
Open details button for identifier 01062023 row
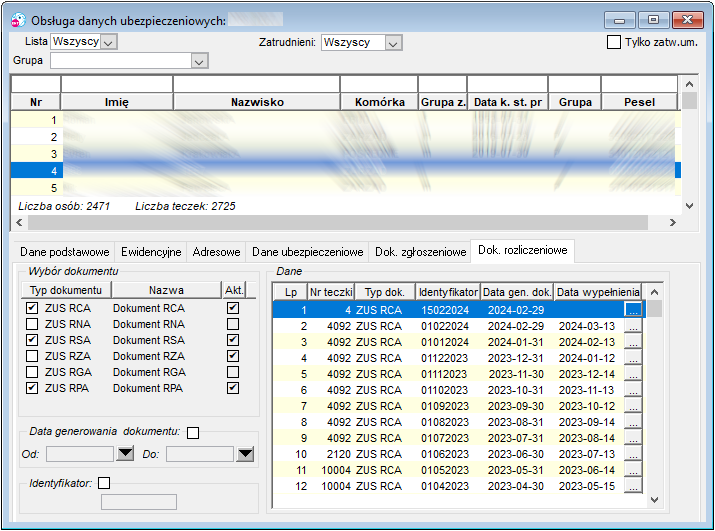point(633,453)
